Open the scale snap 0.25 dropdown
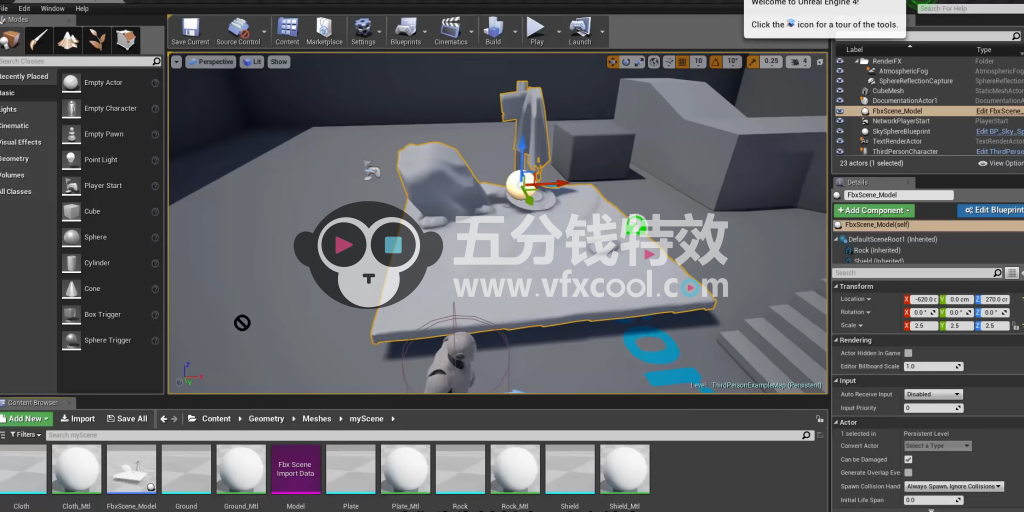Image resolution: width=1024 pixels, height=512 pixels. coord(771,61)
